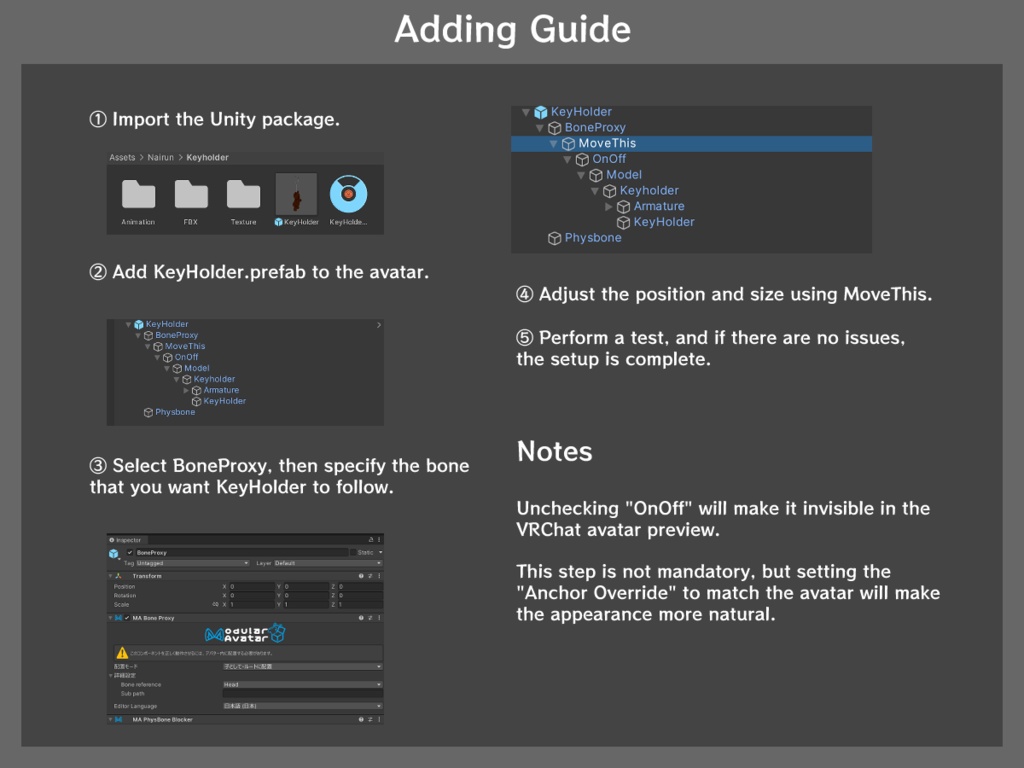The image size is (1024, 768).
Task: Select the blue circular KeyHolder controller asset
Action: 348,195
